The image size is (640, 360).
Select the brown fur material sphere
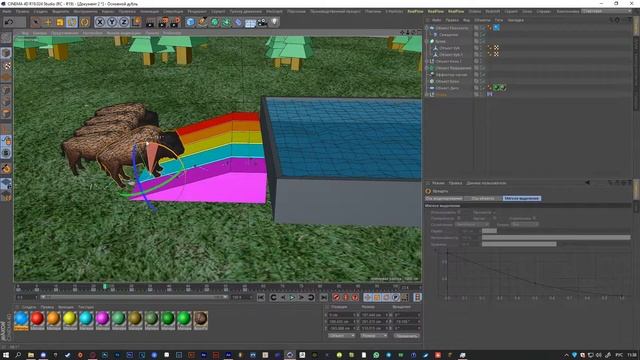200,318
